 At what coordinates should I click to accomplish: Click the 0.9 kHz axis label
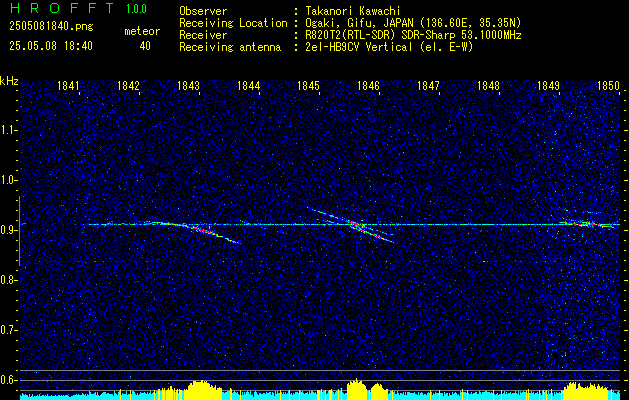[x=8, y=230]
